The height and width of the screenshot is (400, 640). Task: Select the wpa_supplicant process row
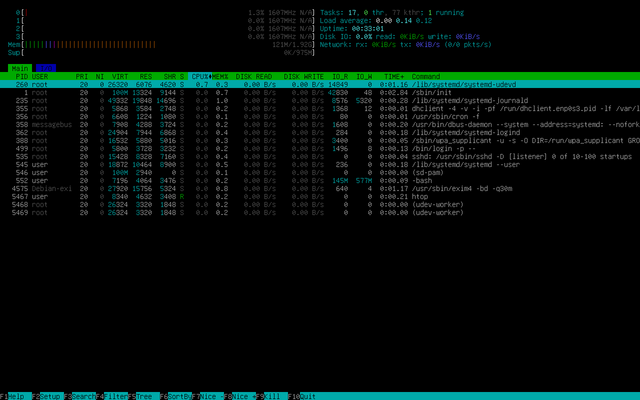(320, 140)
